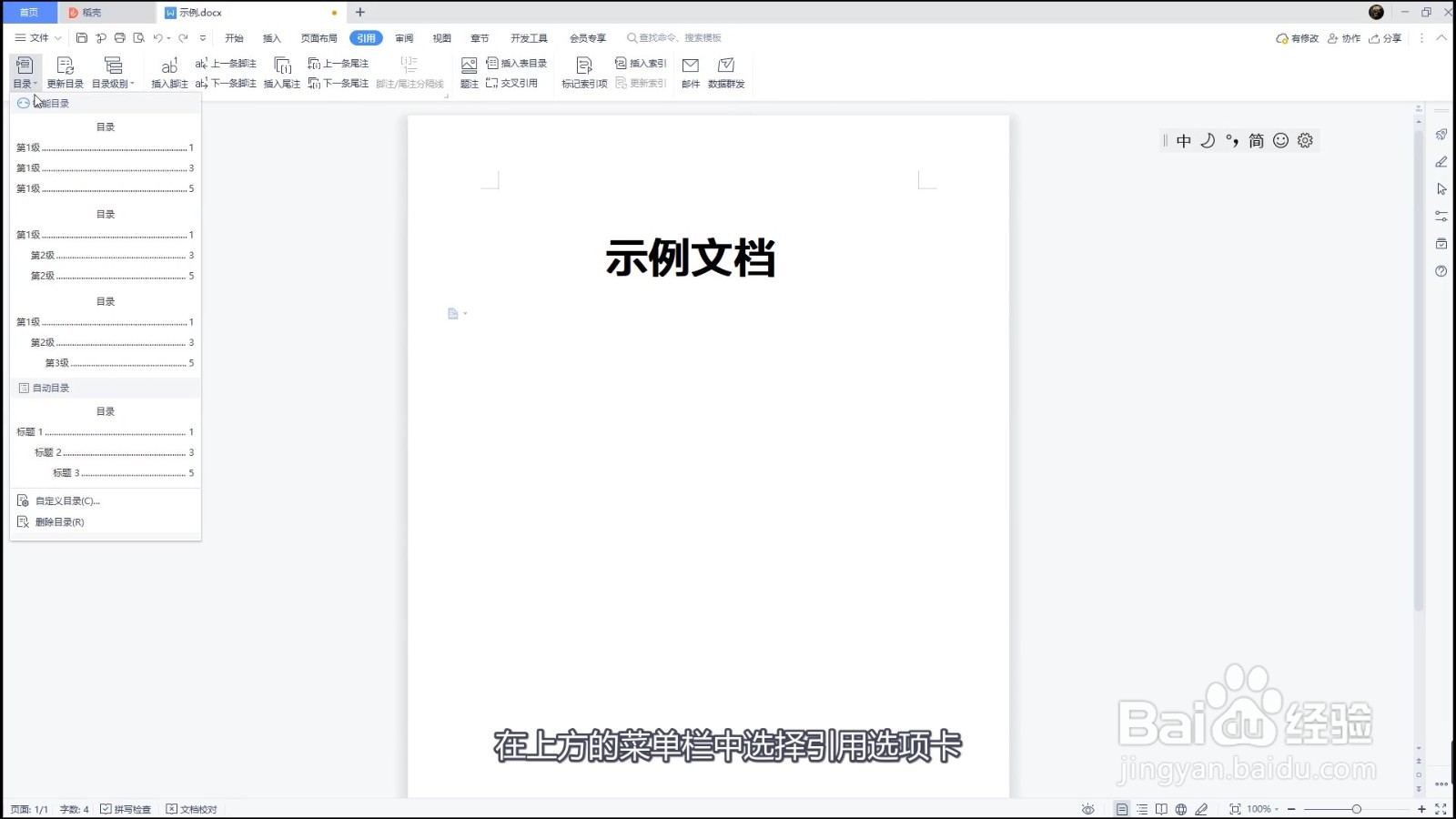Open the Review (审阅) ribbon tab
Image resolution: width=1456 pixels, height=819 pixels.
click(404, 38)
